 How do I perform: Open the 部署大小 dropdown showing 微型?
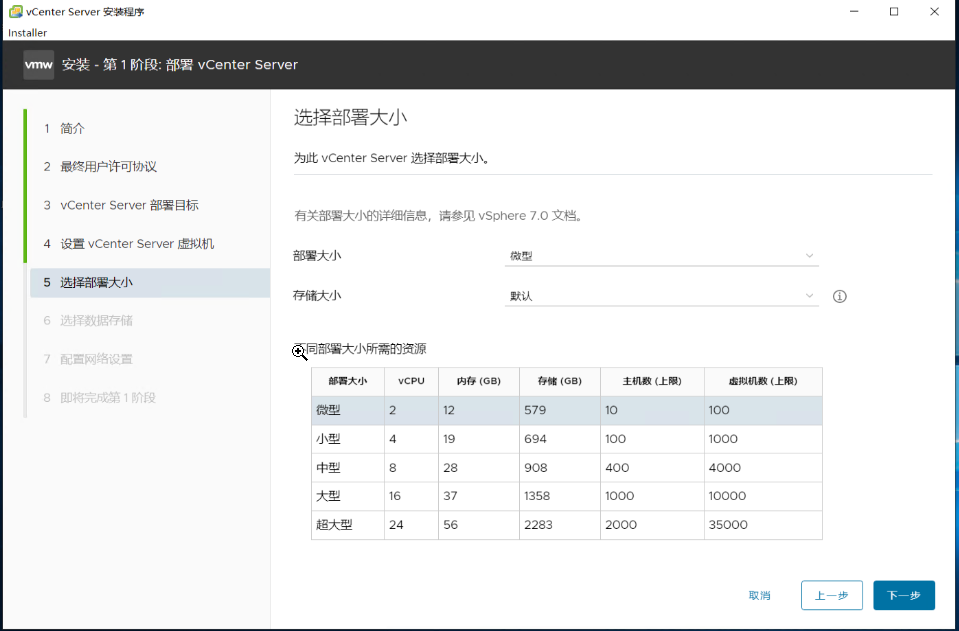[662, 256]
